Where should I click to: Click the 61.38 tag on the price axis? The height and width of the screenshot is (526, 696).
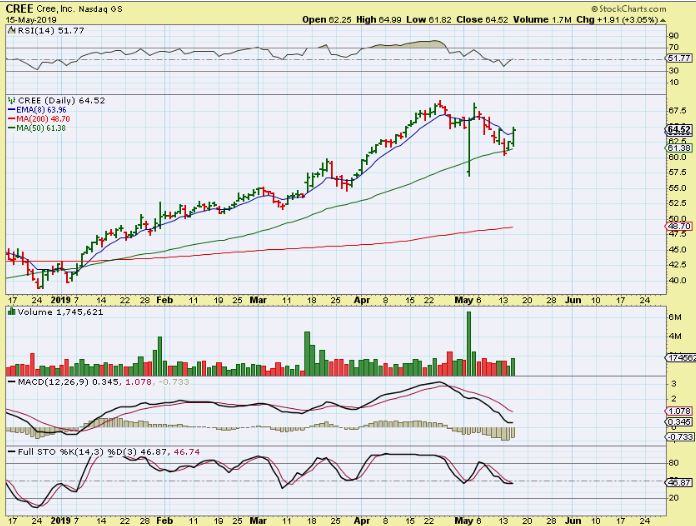(x=679, y=148)
